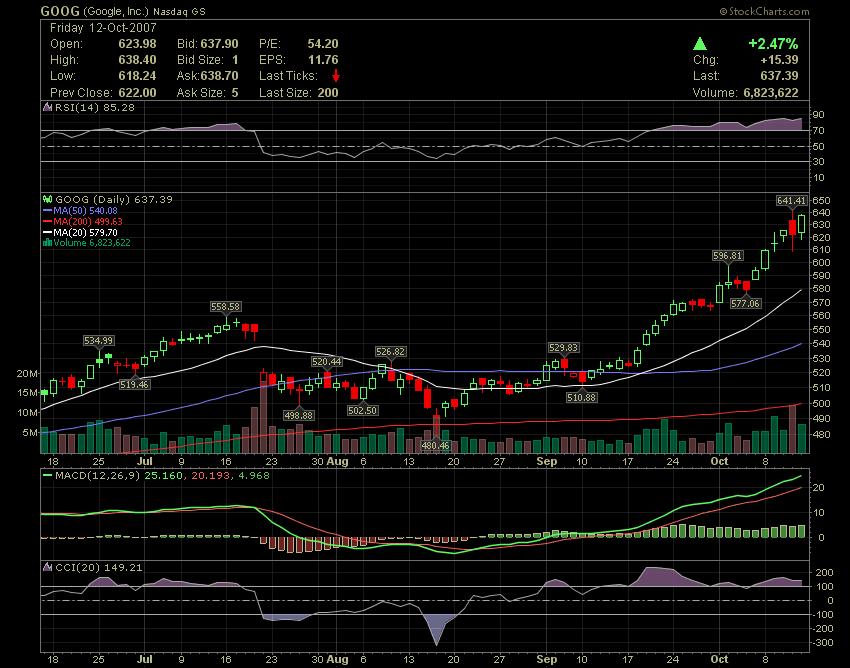Viewport: 850px width, 668px height.
Task: Click the green up triangle near +2.47%
Action: (x=700, y=43)
